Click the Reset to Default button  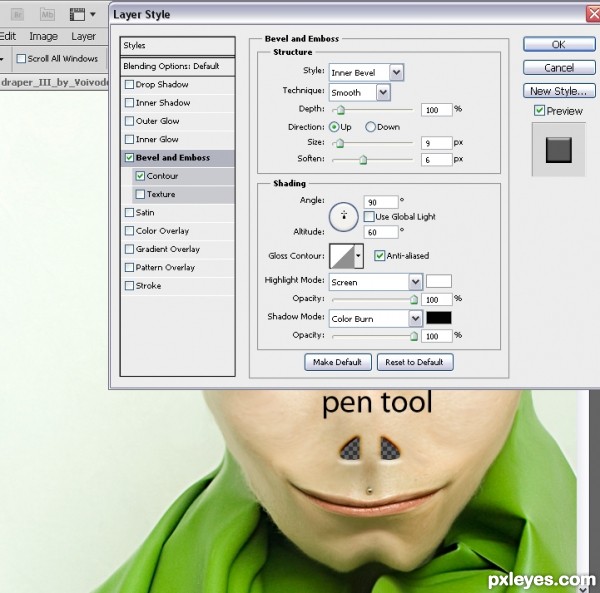[x=415, y=362]
